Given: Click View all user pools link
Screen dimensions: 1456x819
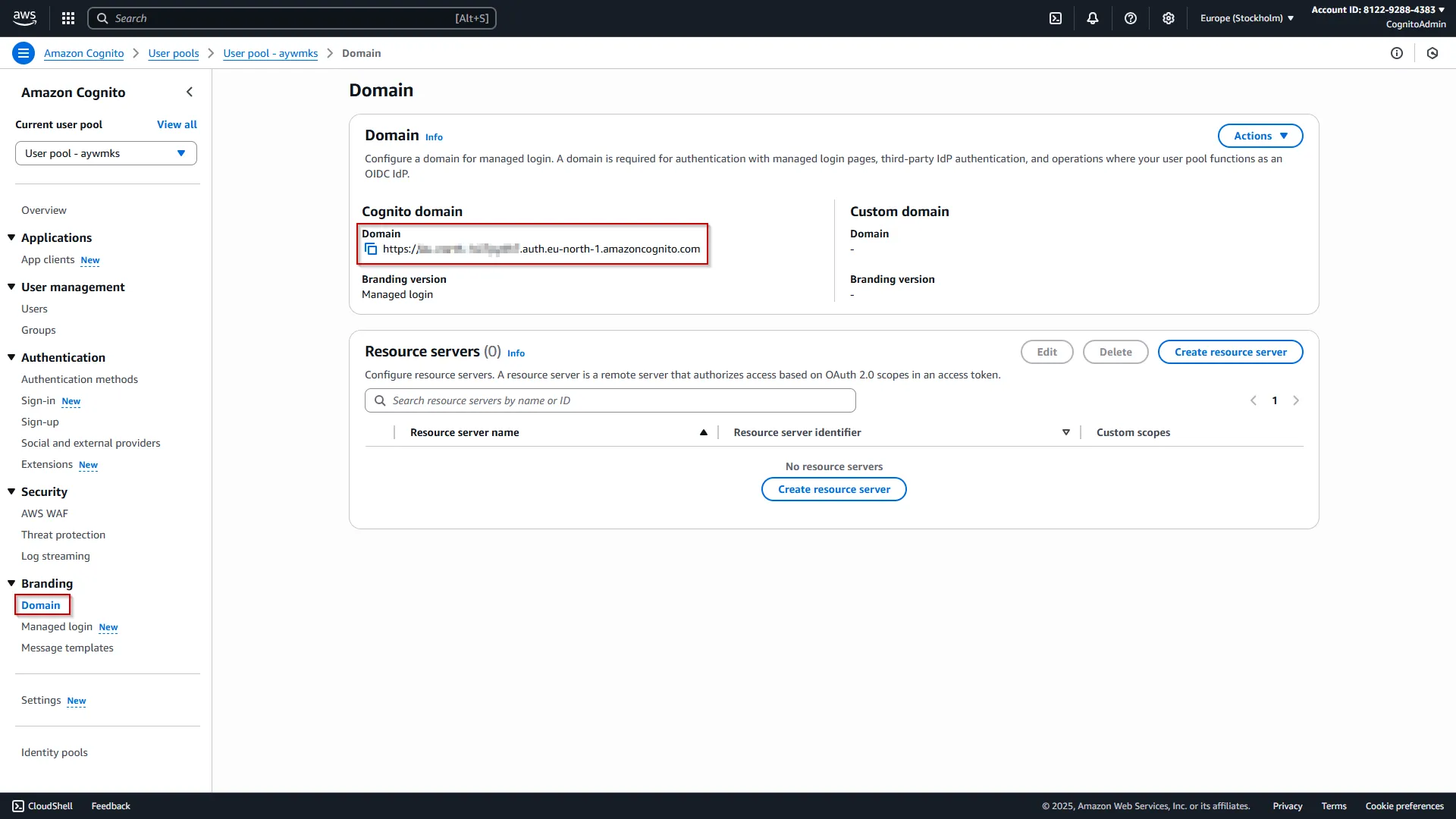Looking at the screenshot, I should tap(177, 124).
